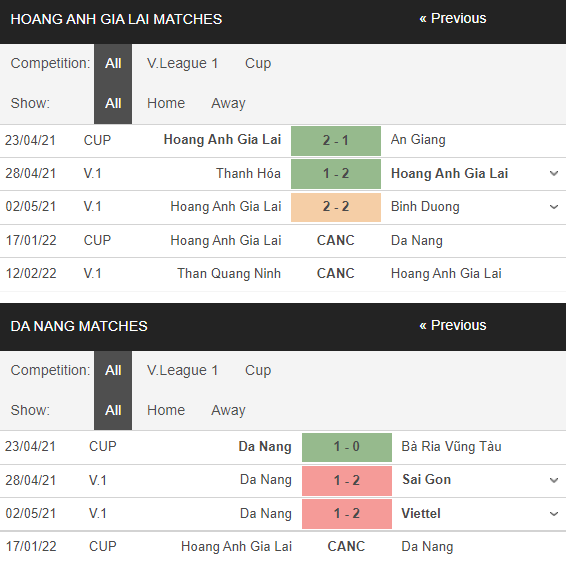Select Competition All in Hoang Anh Gia Lai section
This screenshot has height=564, width=566.
113,64
